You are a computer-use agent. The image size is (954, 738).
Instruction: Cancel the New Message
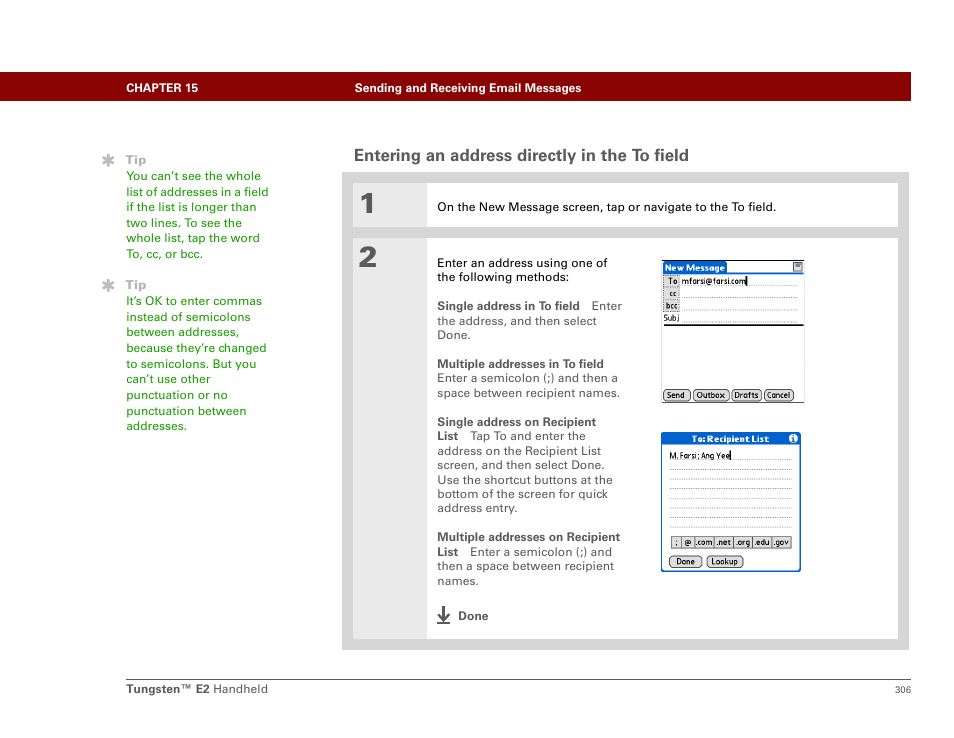point(779,395)
